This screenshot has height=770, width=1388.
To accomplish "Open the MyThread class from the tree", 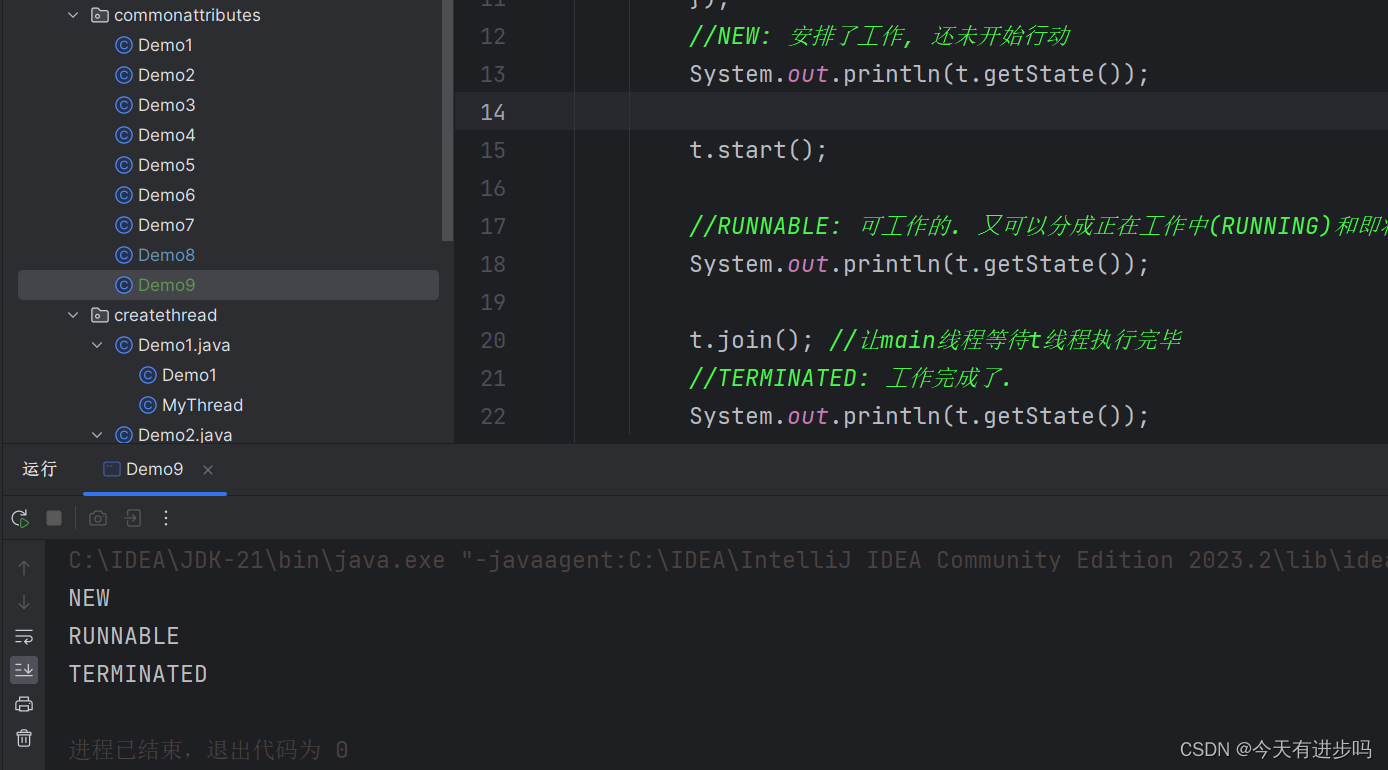I will (x=202, y=404).
